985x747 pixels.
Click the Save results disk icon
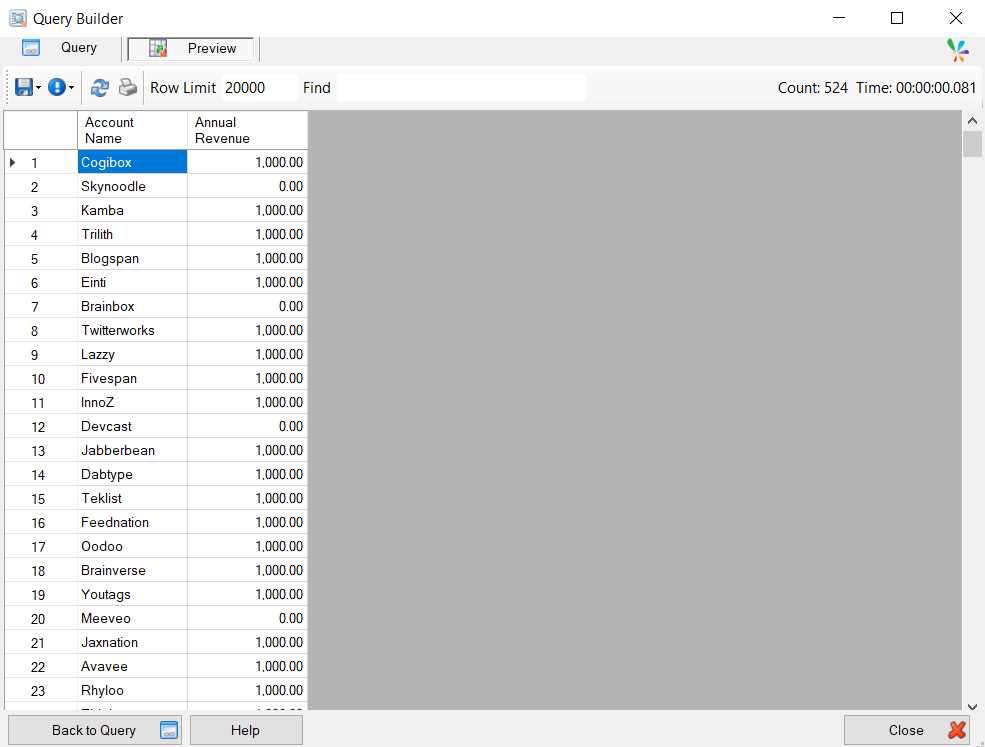point(24,87)
